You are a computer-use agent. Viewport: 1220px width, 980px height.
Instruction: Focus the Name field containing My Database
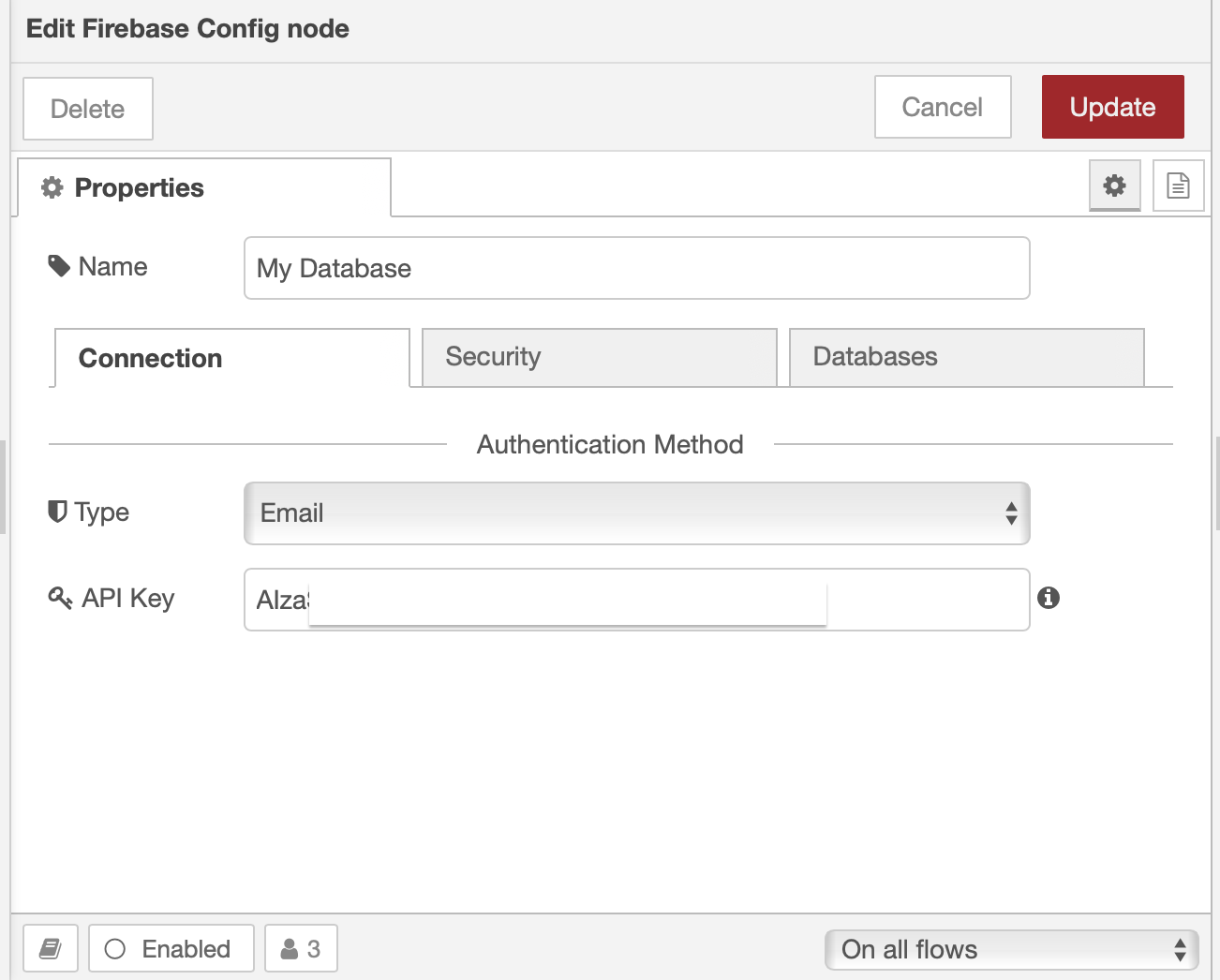[x=637, y=268]
